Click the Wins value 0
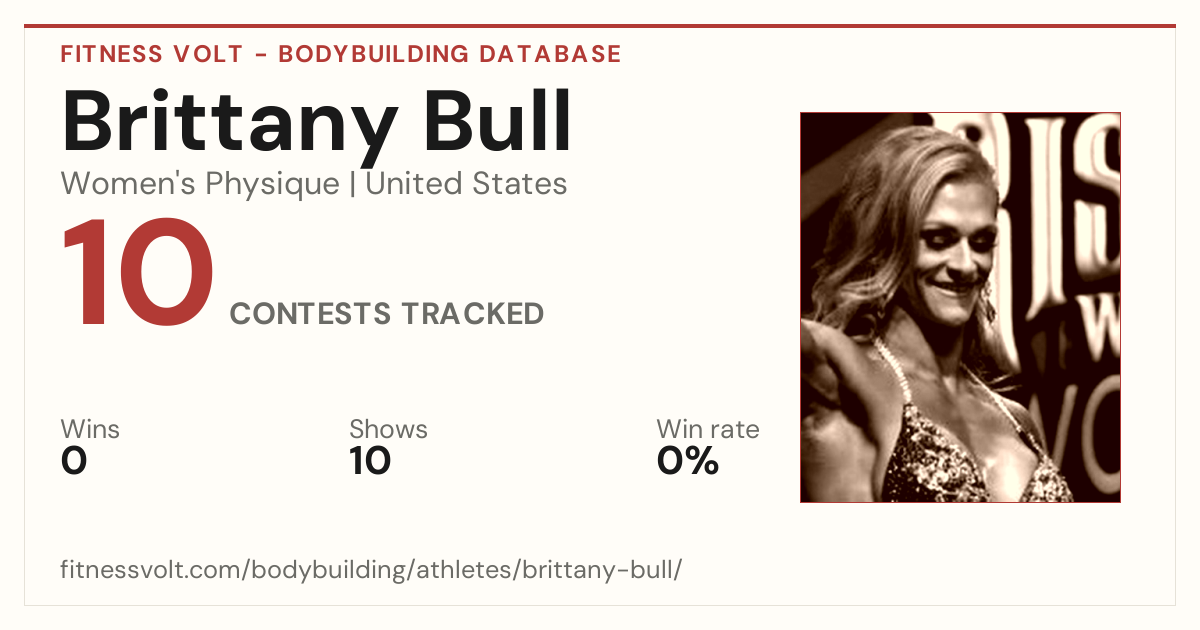This screenshot has height=630, width=1200. pos(74,461)
